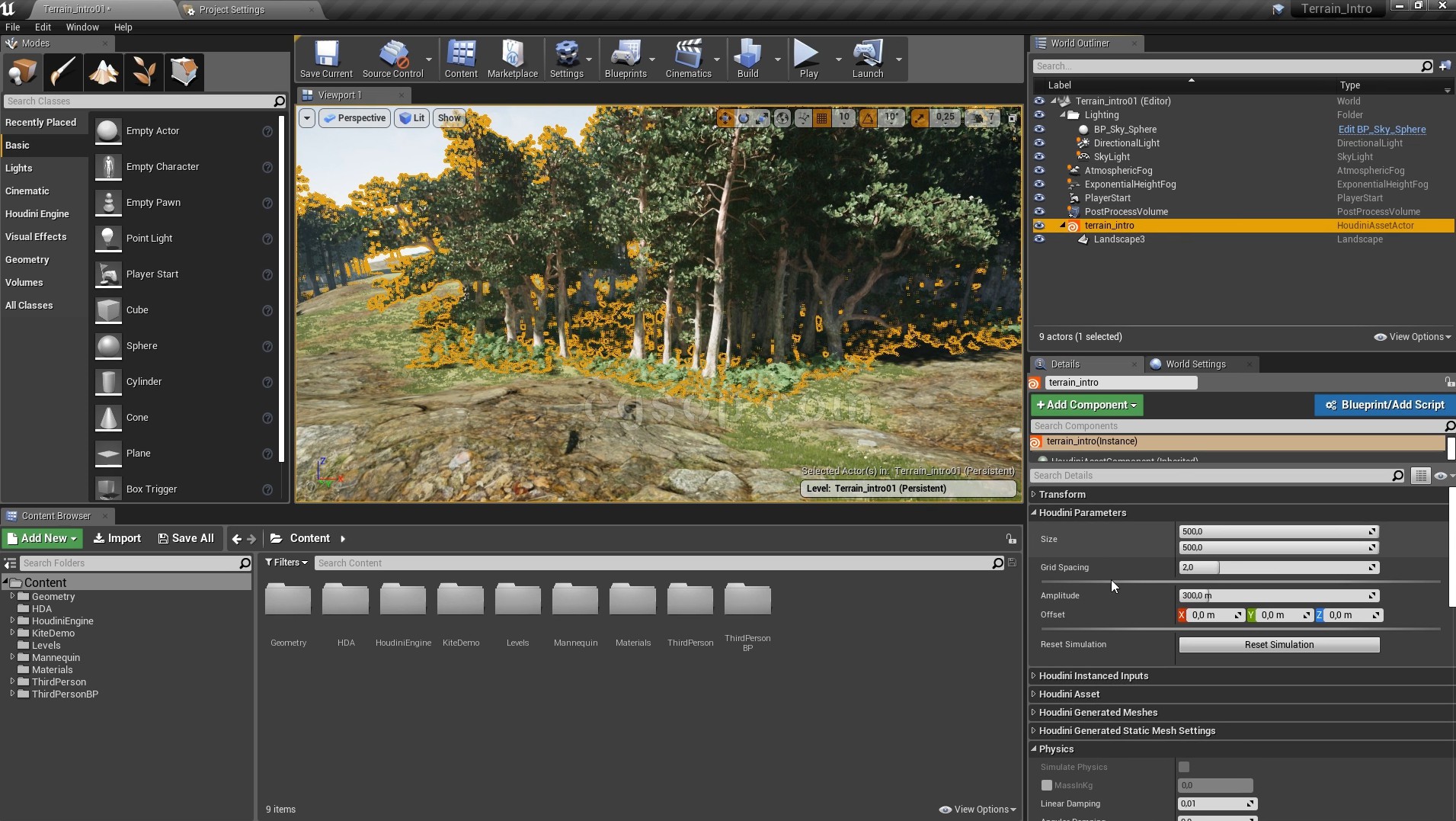Click the Reset Simulation button
The width and height of the screenshot is (1456, 821).
[1278, 645]
